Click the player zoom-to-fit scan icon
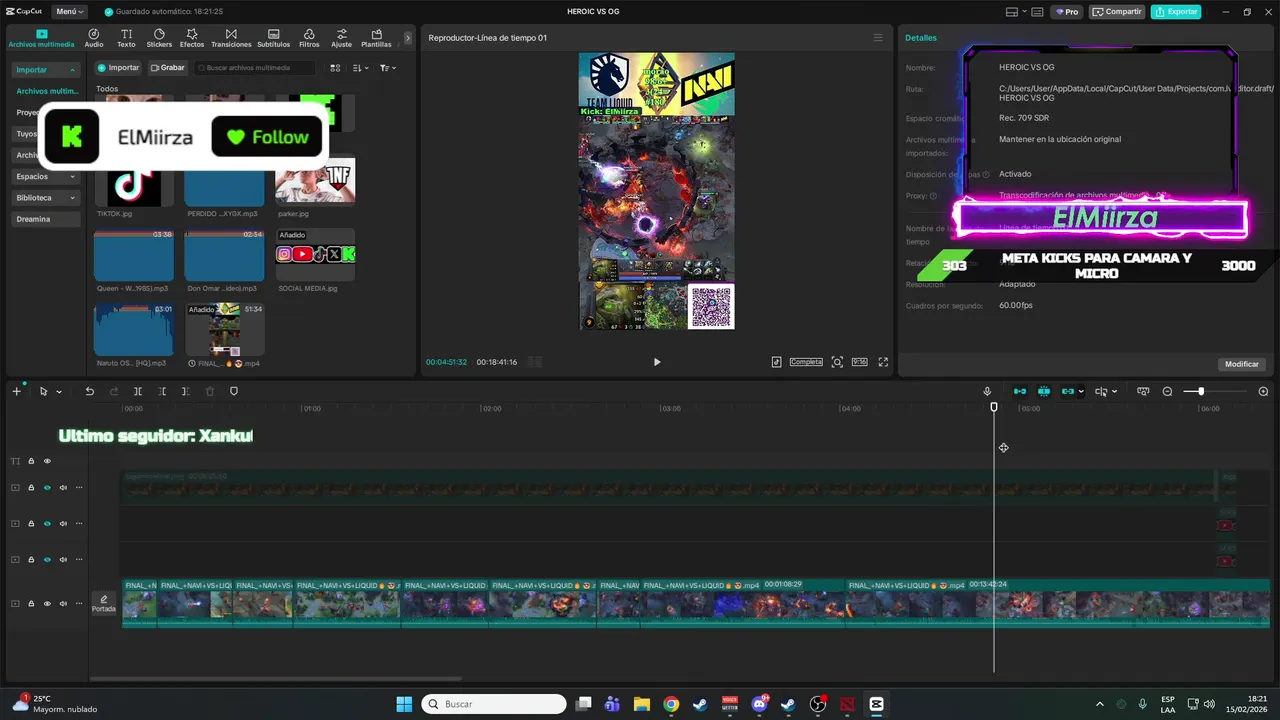Image resolution: width=1280 pixels, height=720 pixels. 837,362
